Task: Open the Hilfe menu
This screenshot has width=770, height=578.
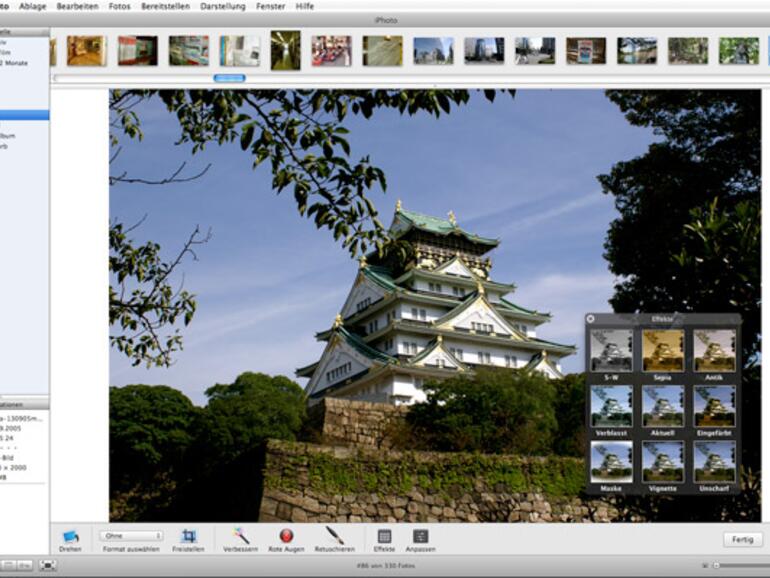Action: point(304,6)
